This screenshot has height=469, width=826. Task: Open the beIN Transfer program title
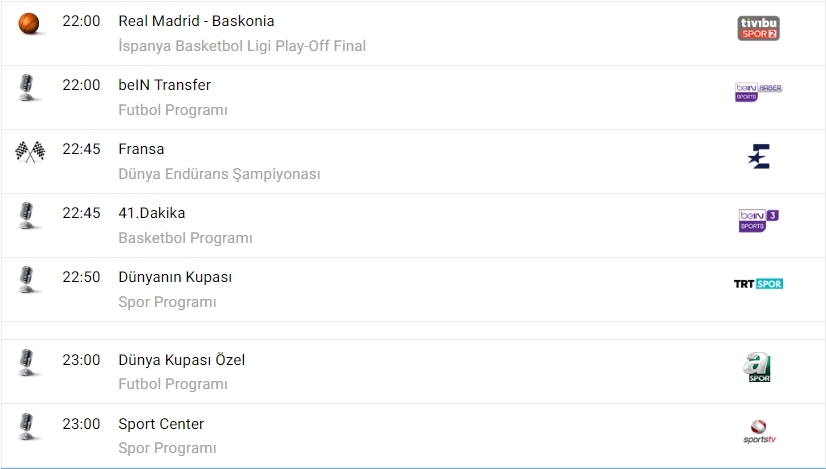coord(164,85)
